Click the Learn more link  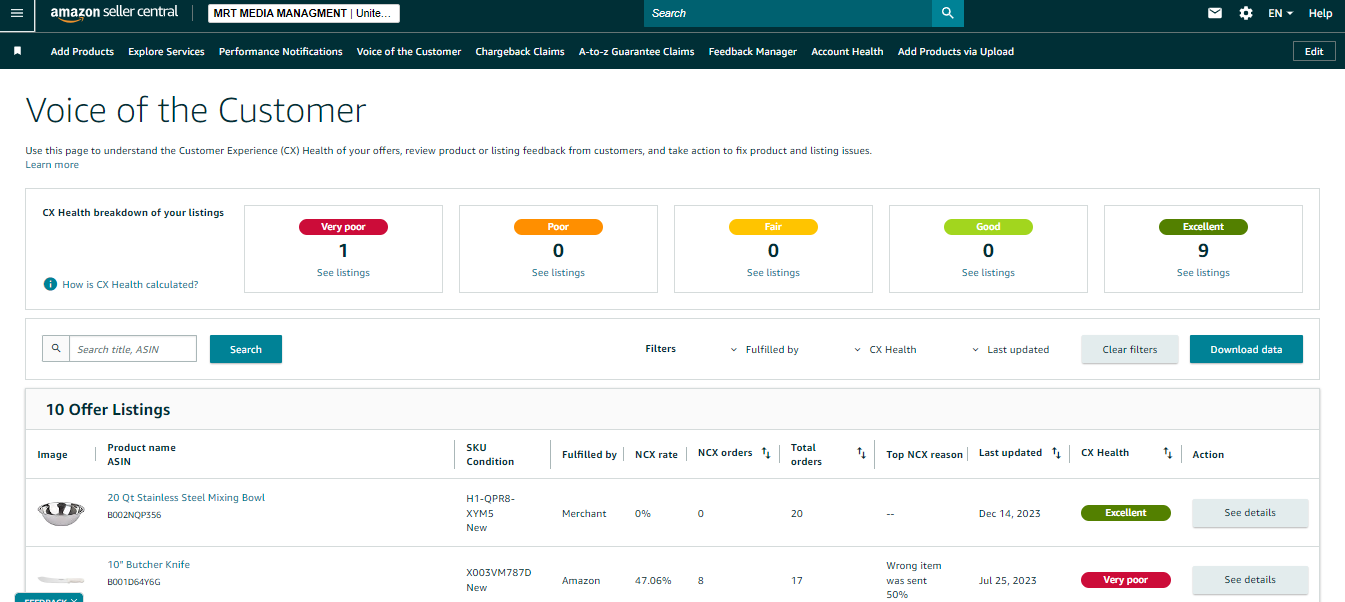52,164
